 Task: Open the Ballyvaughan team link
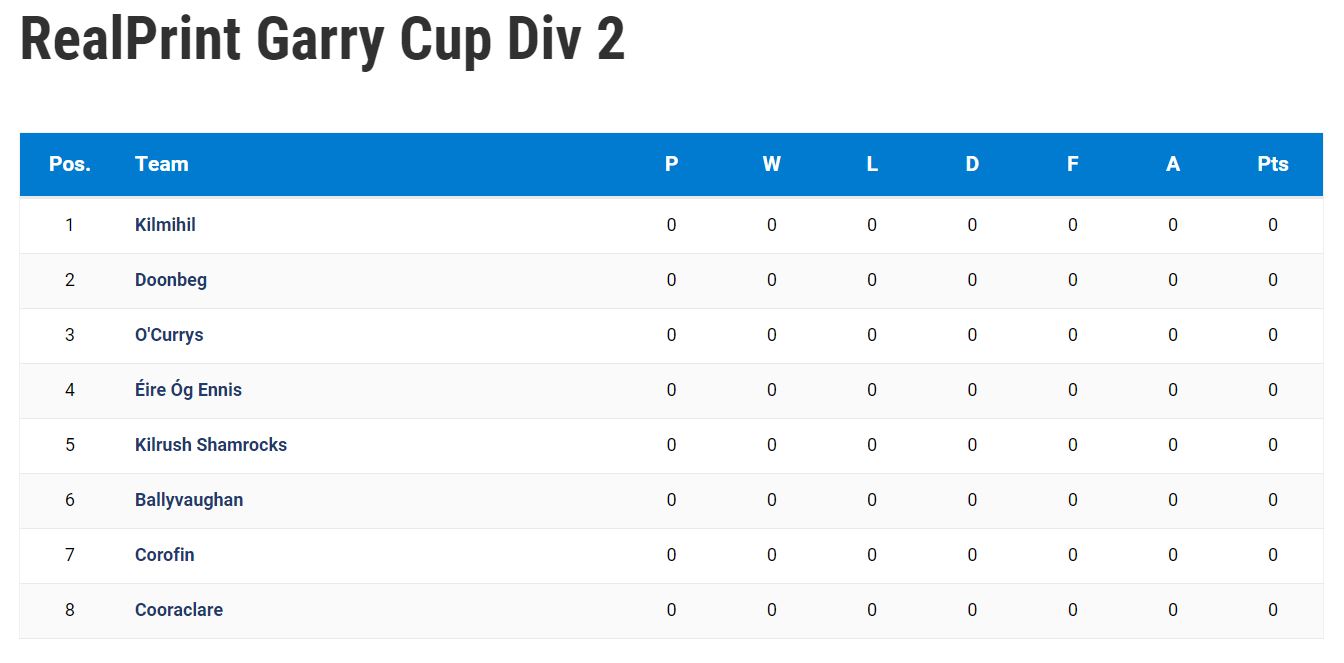tap(189, 500)
